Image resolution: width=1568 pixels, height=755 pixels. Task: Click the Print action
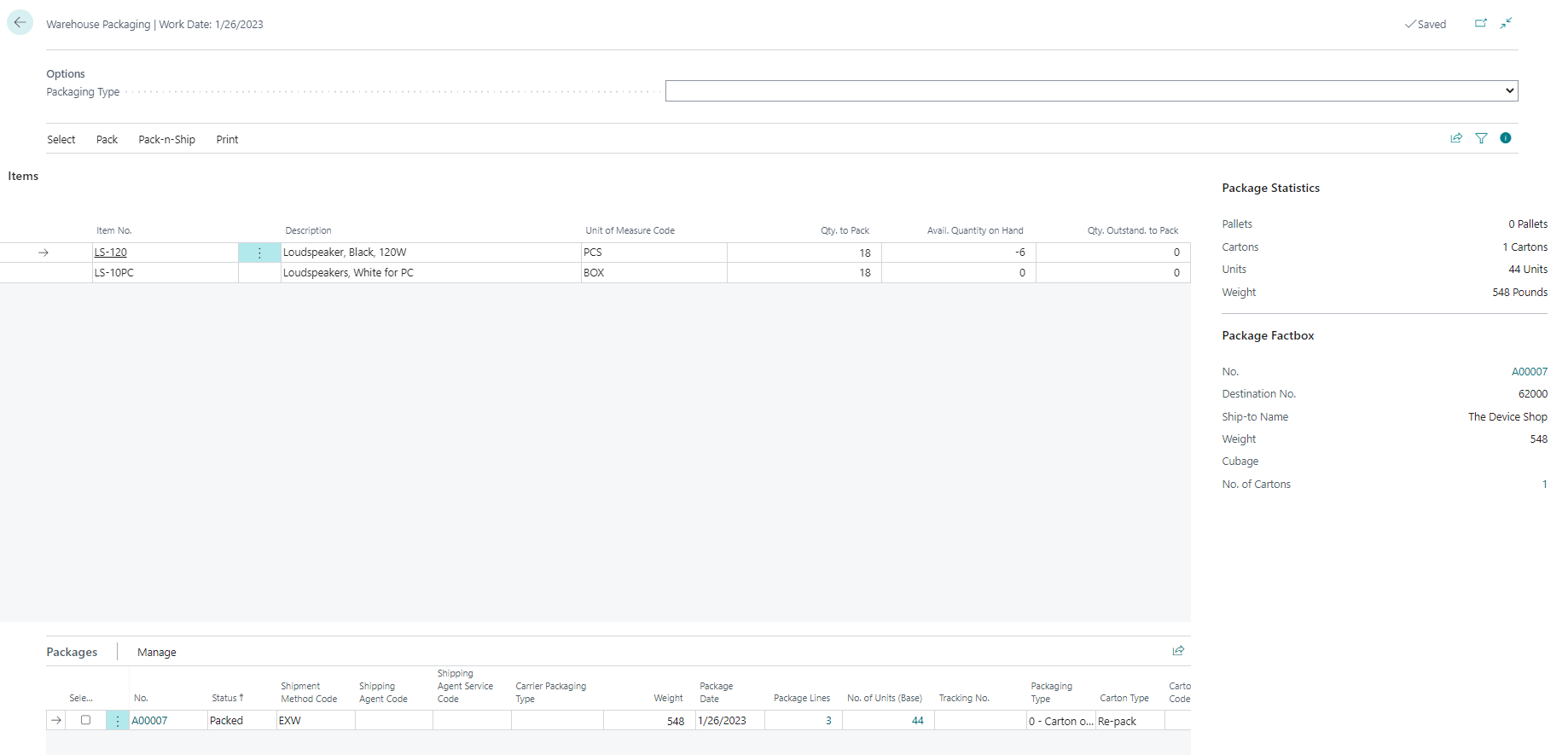point(227,140)
